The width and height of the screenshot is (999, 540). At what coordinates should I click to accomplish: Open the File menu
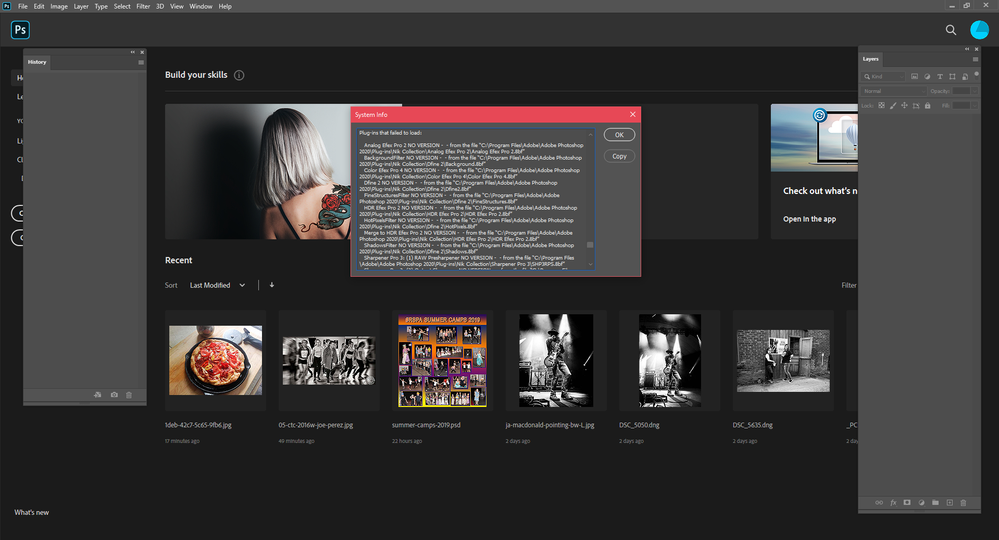pos(22,6)
